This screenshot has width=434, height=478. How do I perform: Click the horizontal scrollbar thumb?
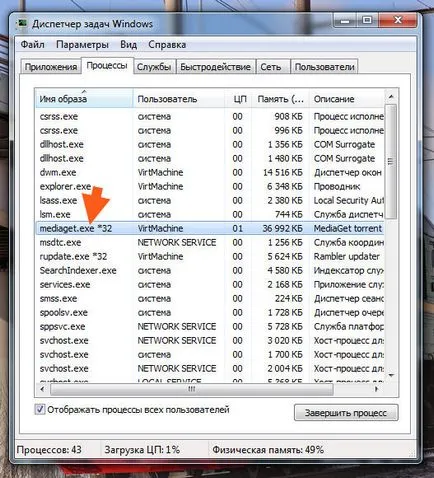tap(191, 389)
